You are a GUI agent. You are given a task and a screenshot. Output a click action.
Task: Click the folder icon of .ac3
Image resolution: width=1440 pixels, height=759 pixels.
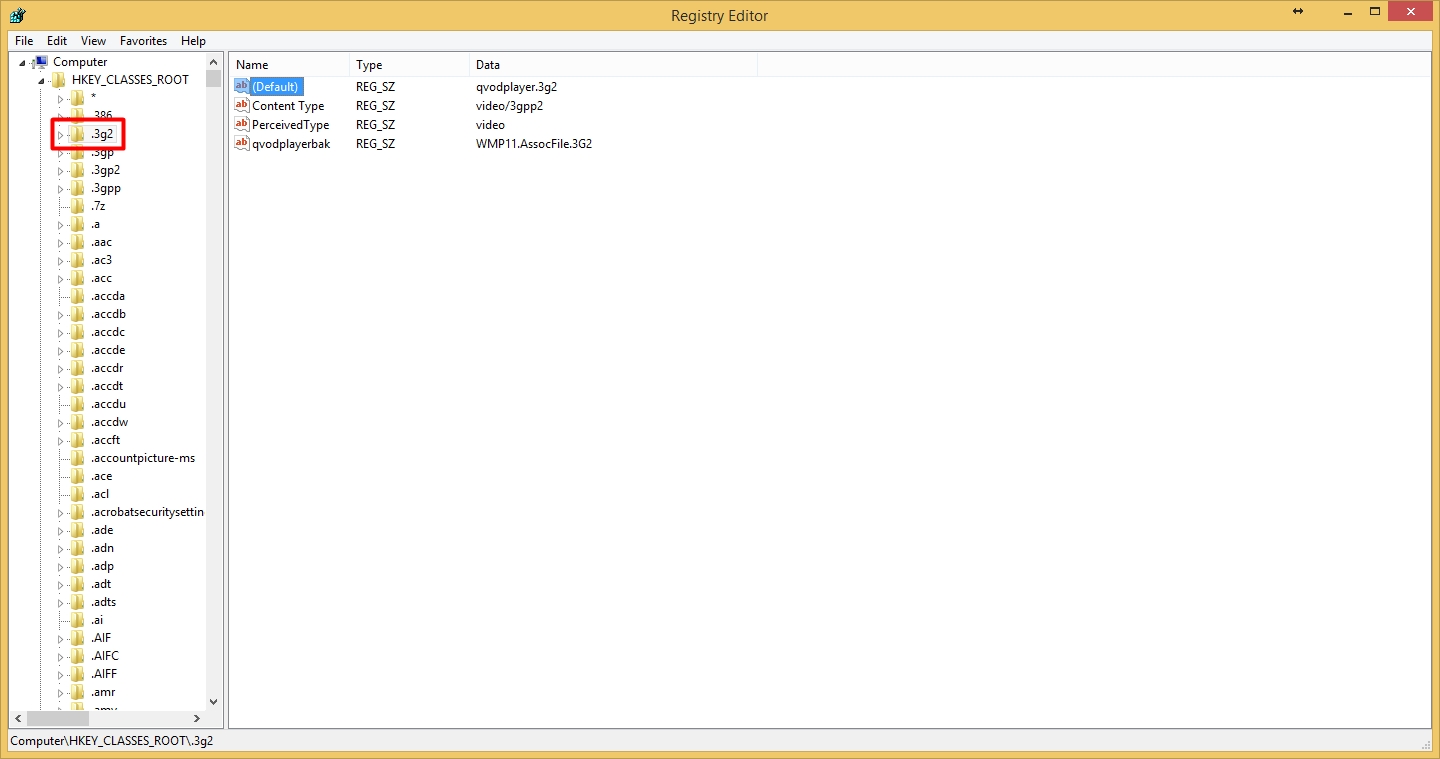[x=78, y=260]
